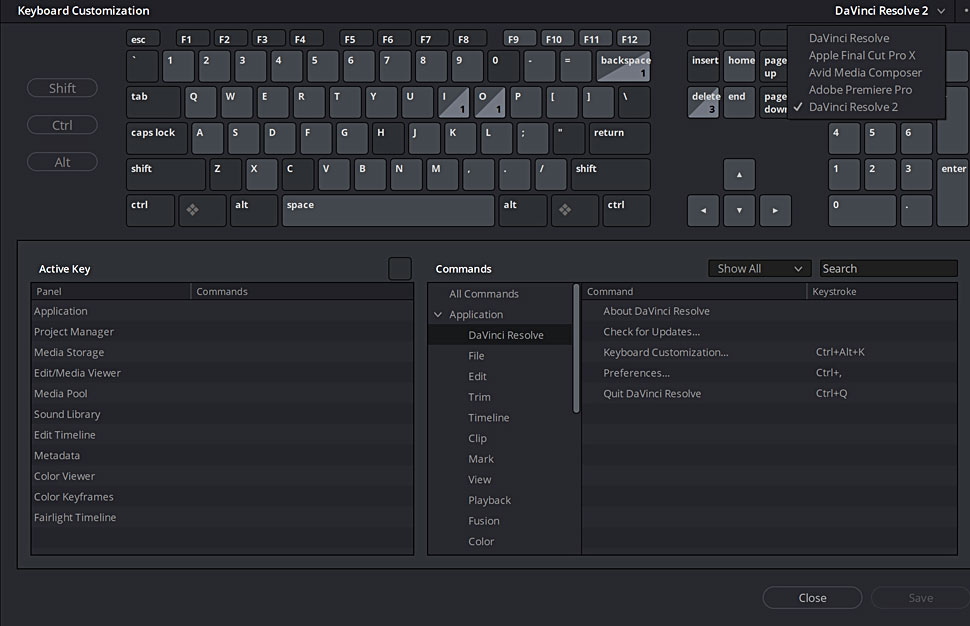Click the left OS logo key beside left alt
970x626 pixels.
pos(202,210)
